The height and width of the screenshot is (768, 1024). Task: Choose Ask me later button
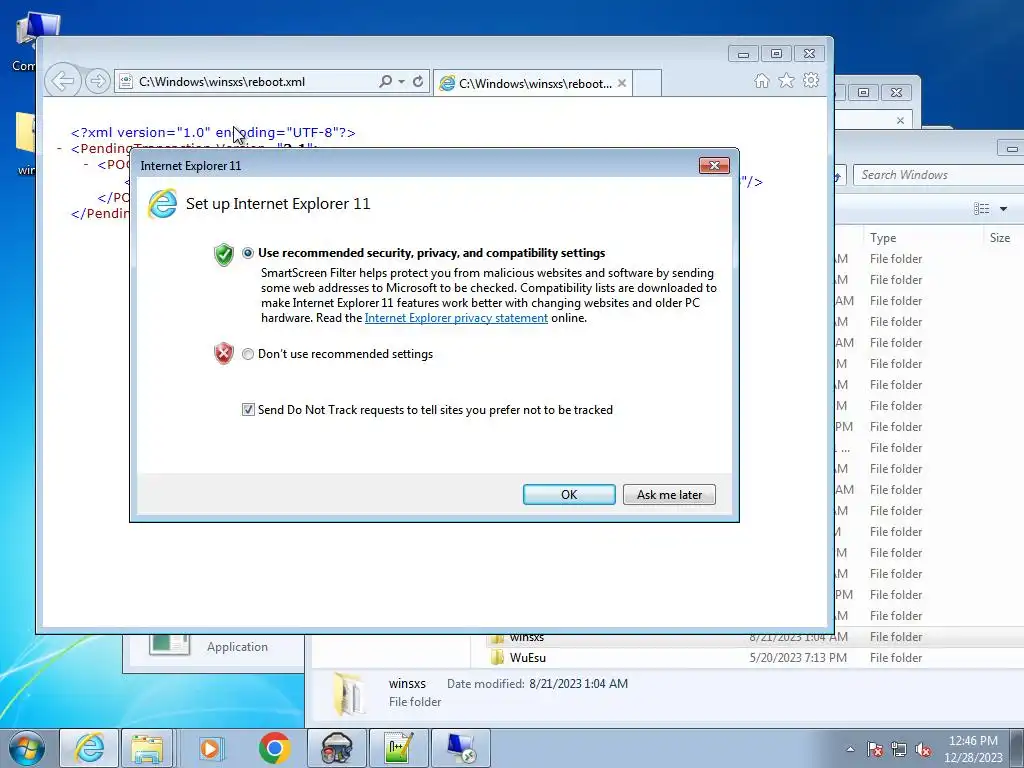(669, 494)
